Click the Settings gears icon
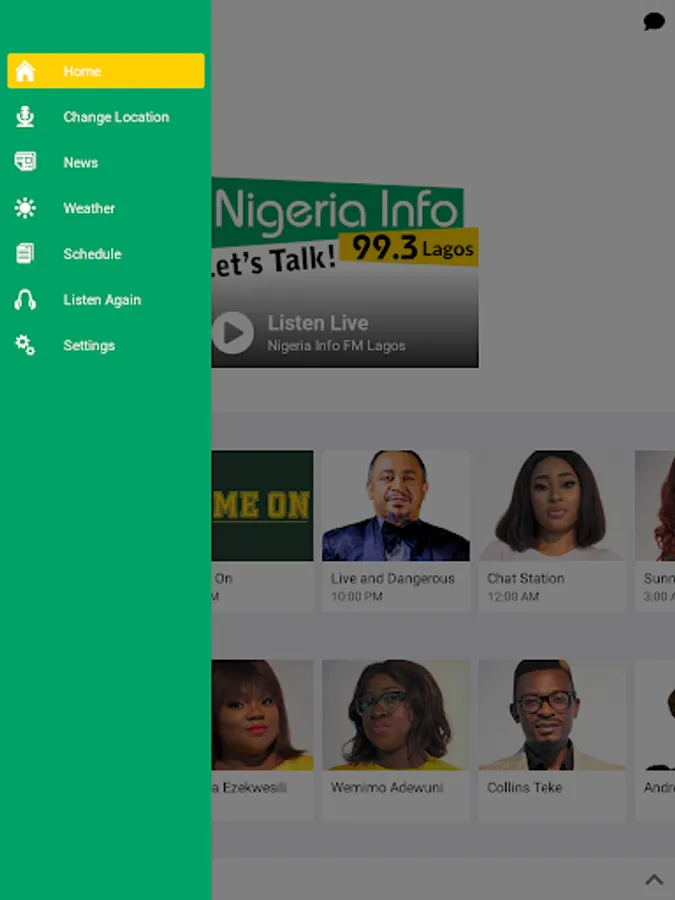Image resolution: width=675 pixels, height=900 pixels. coord(25,345)
